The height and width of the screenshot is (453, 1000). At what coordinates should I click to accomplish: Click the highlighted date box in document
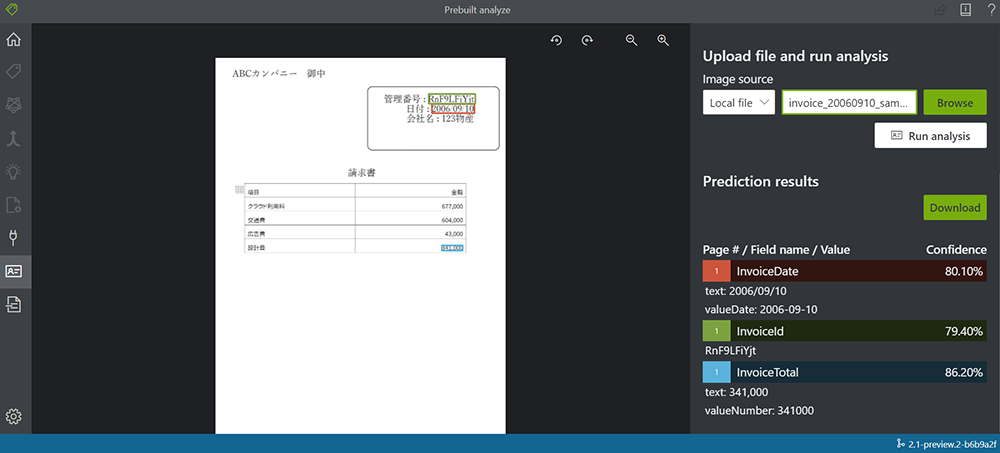[x=452, y=109]
